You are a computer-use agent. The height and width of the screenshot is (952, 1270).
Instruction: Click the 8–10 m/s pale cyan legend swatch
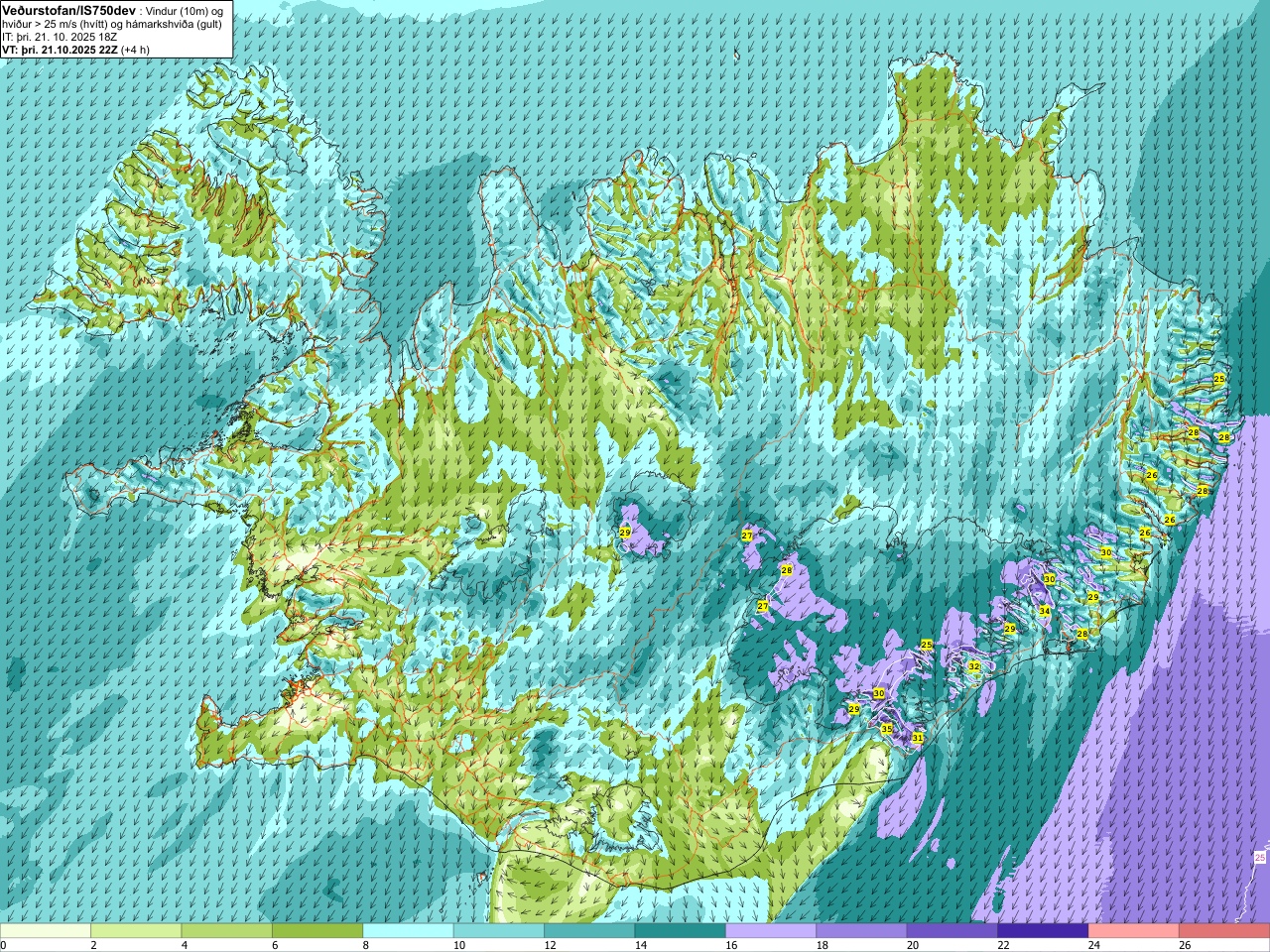408,931
